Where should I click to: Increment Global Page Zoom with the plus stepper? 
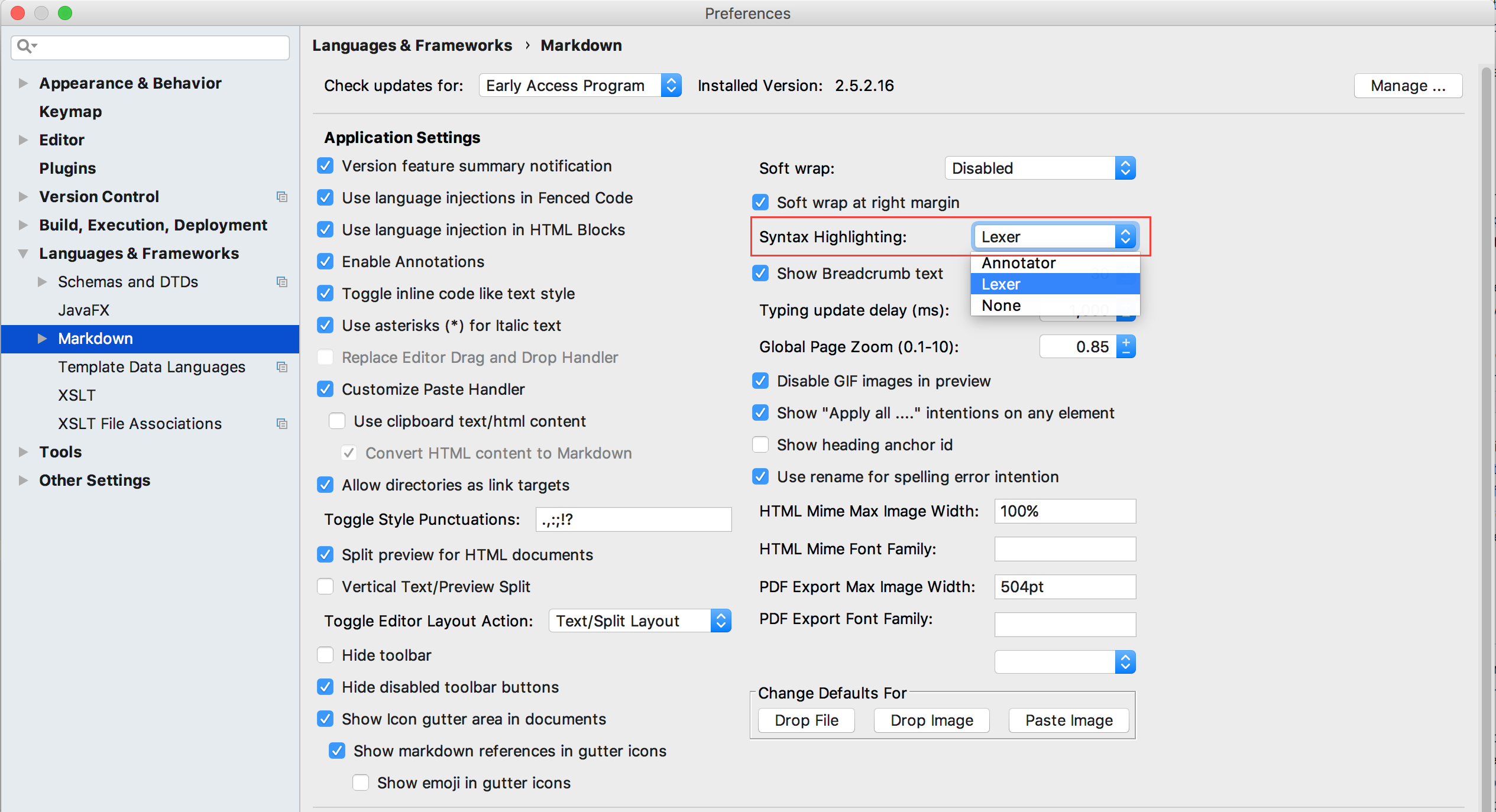click(1126, 342)
